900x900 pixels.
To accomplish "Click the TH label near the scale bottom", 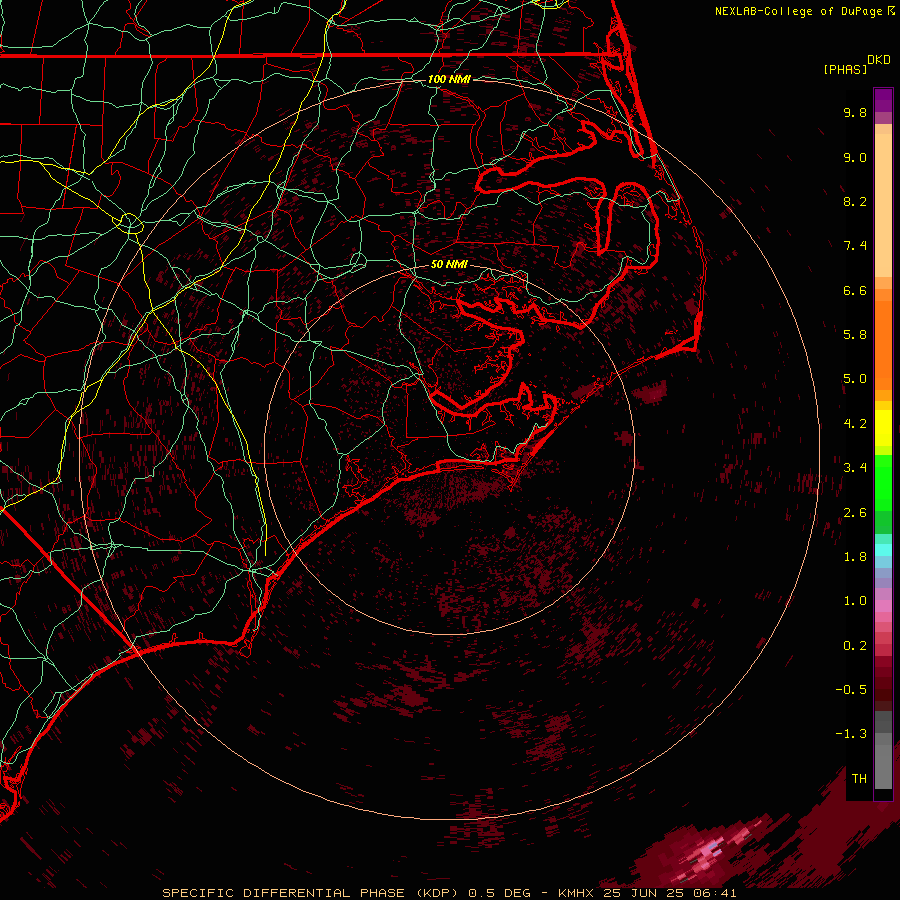I will tap(859, 779).
